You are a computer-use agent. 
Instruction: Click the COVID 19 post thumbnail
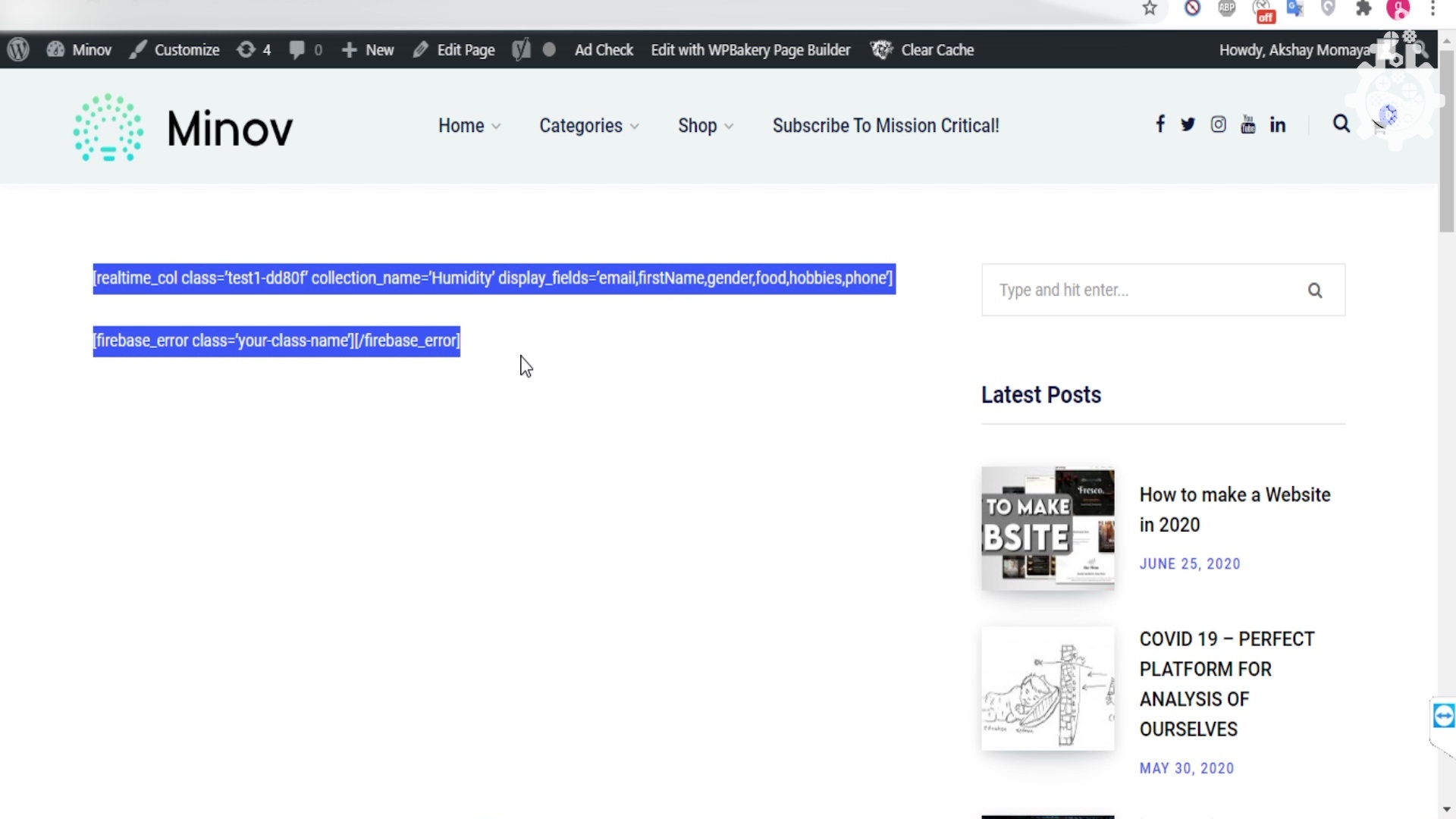coord(1048,689)
